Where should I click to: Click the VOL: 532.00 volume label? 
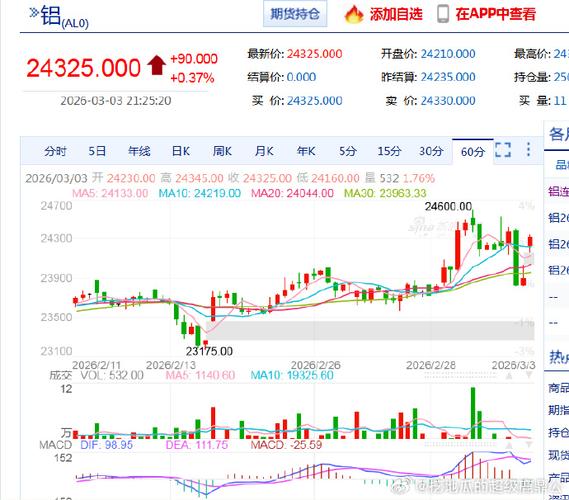(x=112, y=375)
